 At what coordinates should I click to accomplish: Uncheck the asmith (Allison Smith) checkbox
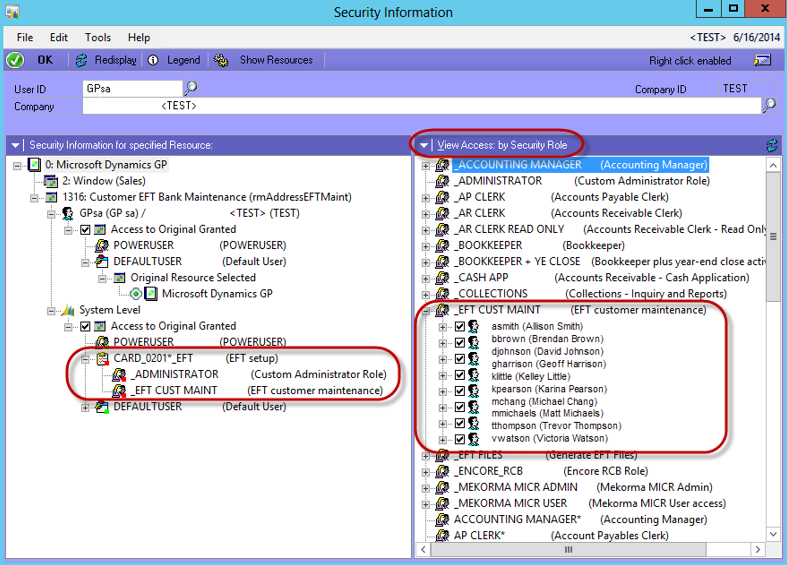(x=460, y=327)
